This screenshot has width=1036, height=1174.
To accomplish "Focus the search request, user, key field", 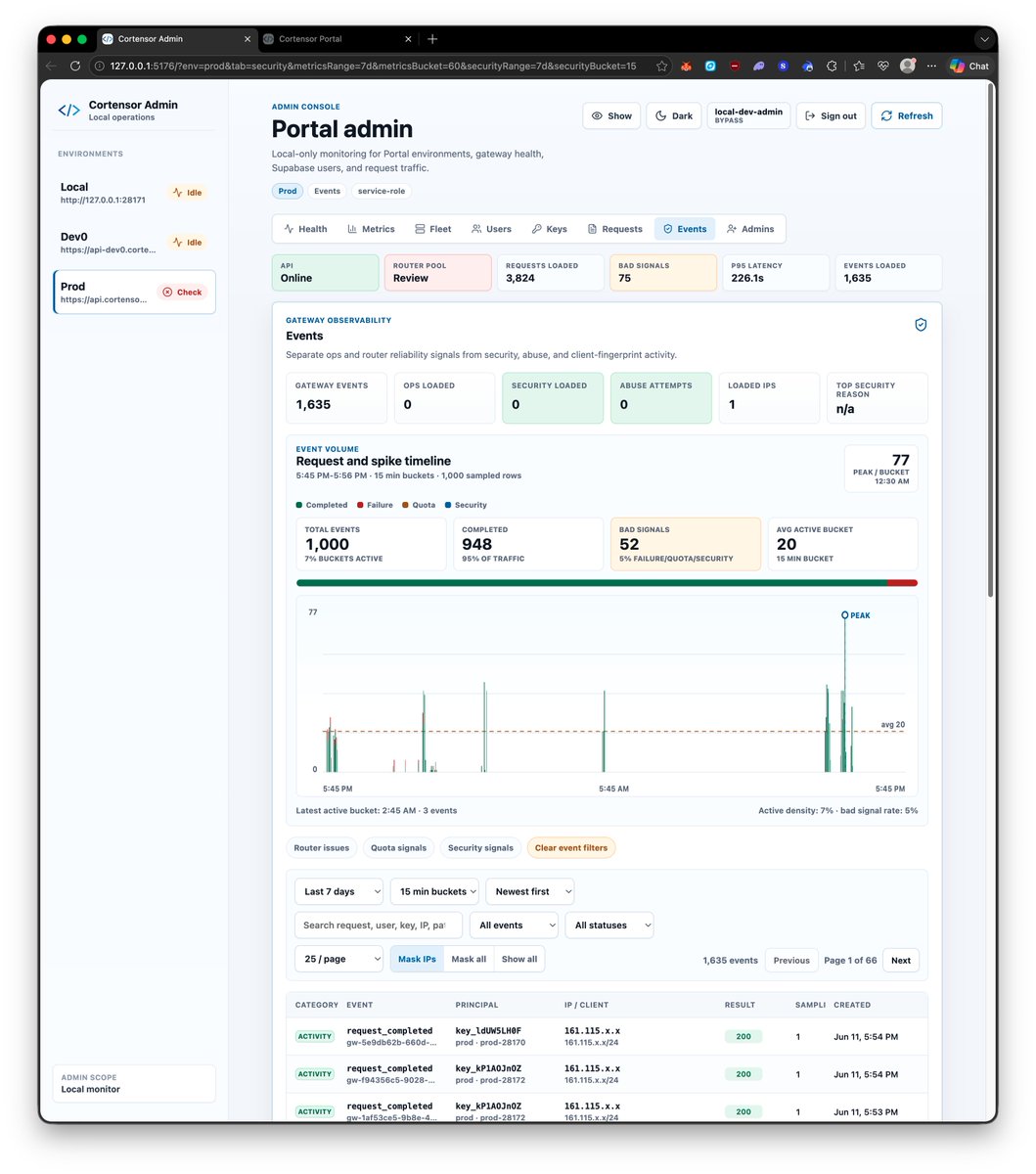I will [378, 925].
